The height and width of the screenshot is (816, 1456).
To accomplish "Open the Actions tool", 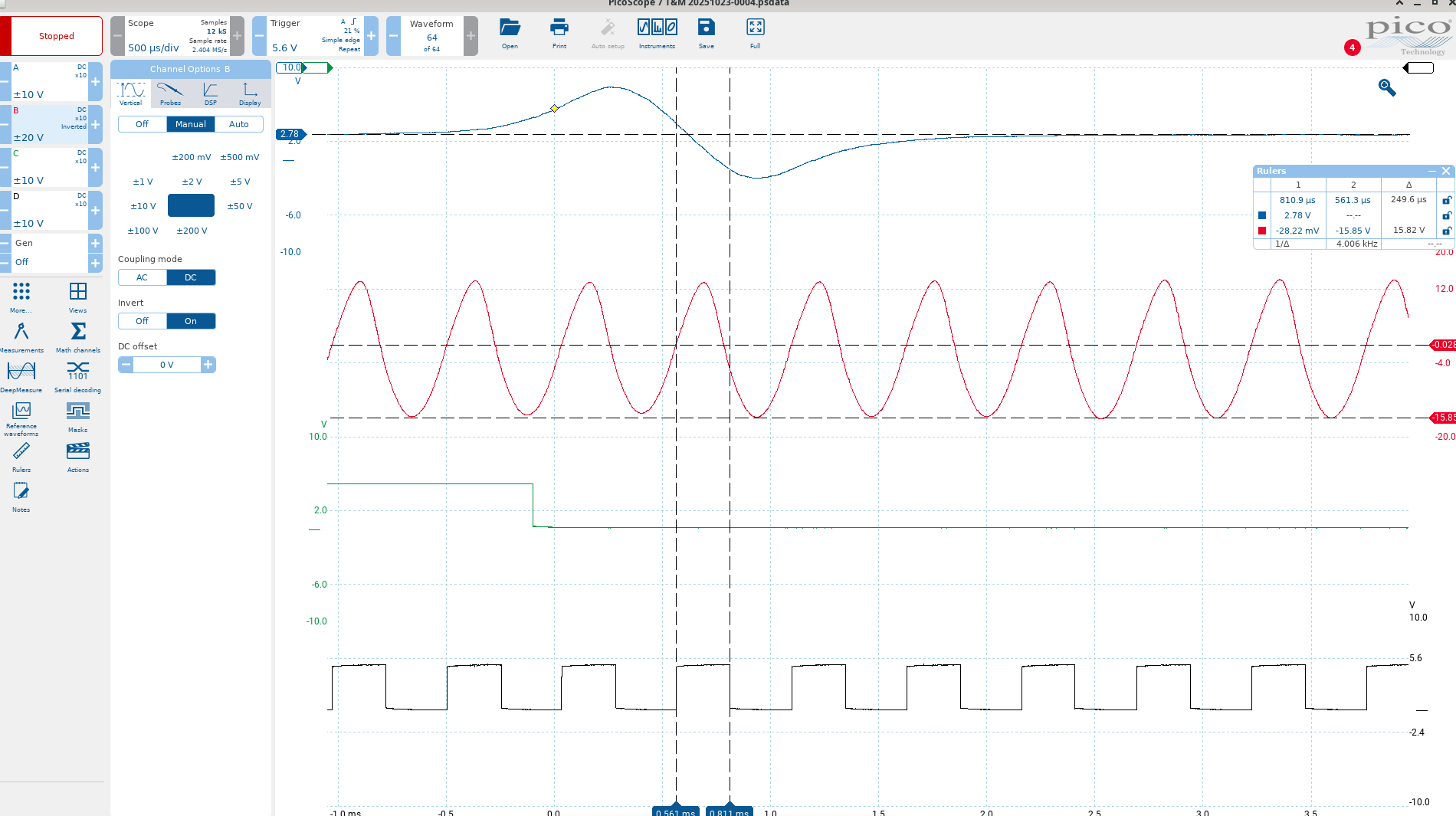I will 77,457.
